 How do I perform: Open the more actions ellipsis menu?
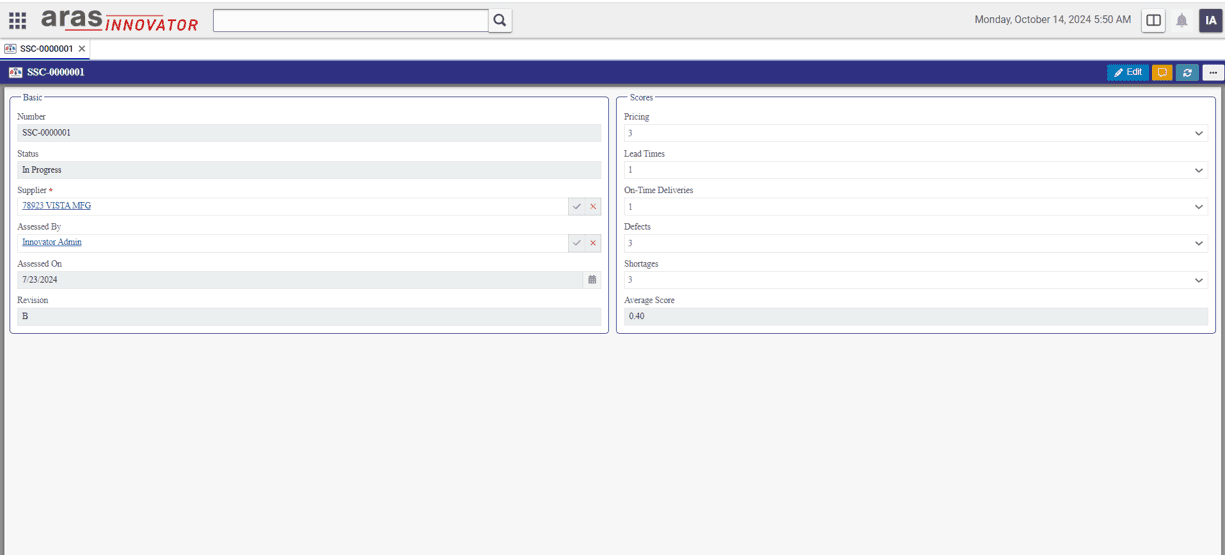point(1212,72)
